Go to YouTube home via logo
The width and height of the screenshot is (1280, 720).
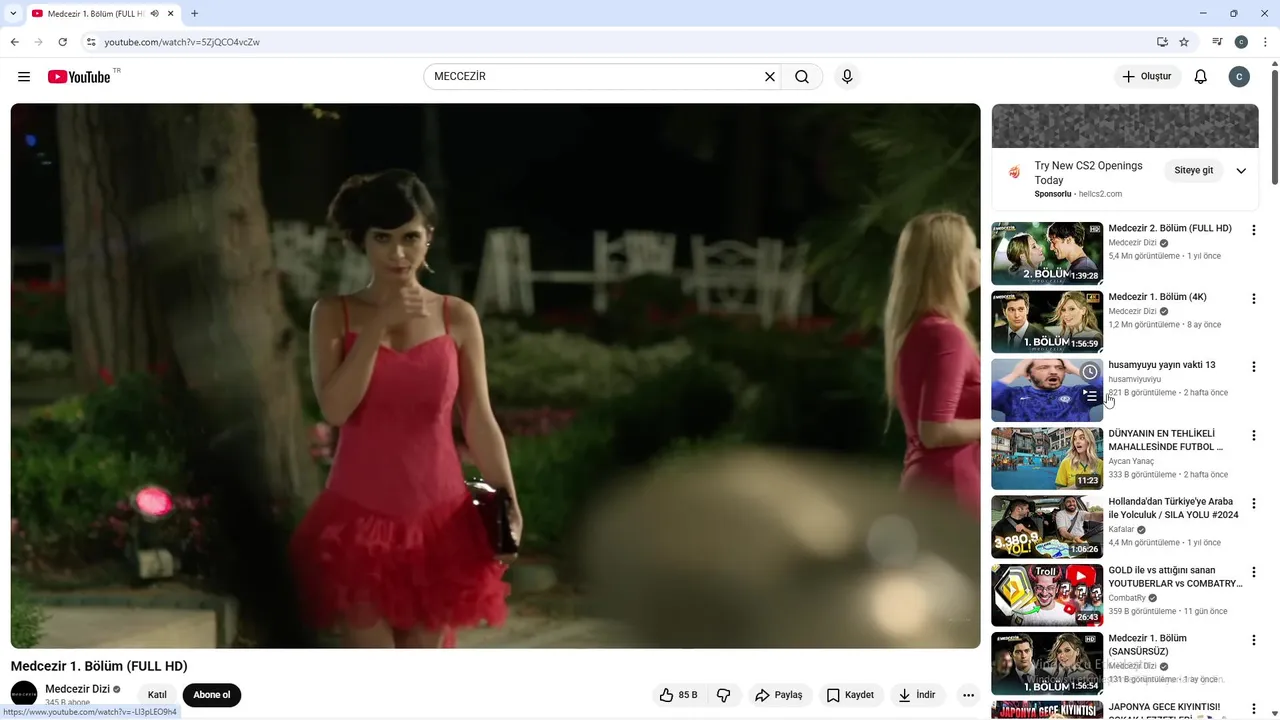click(79, 77)
